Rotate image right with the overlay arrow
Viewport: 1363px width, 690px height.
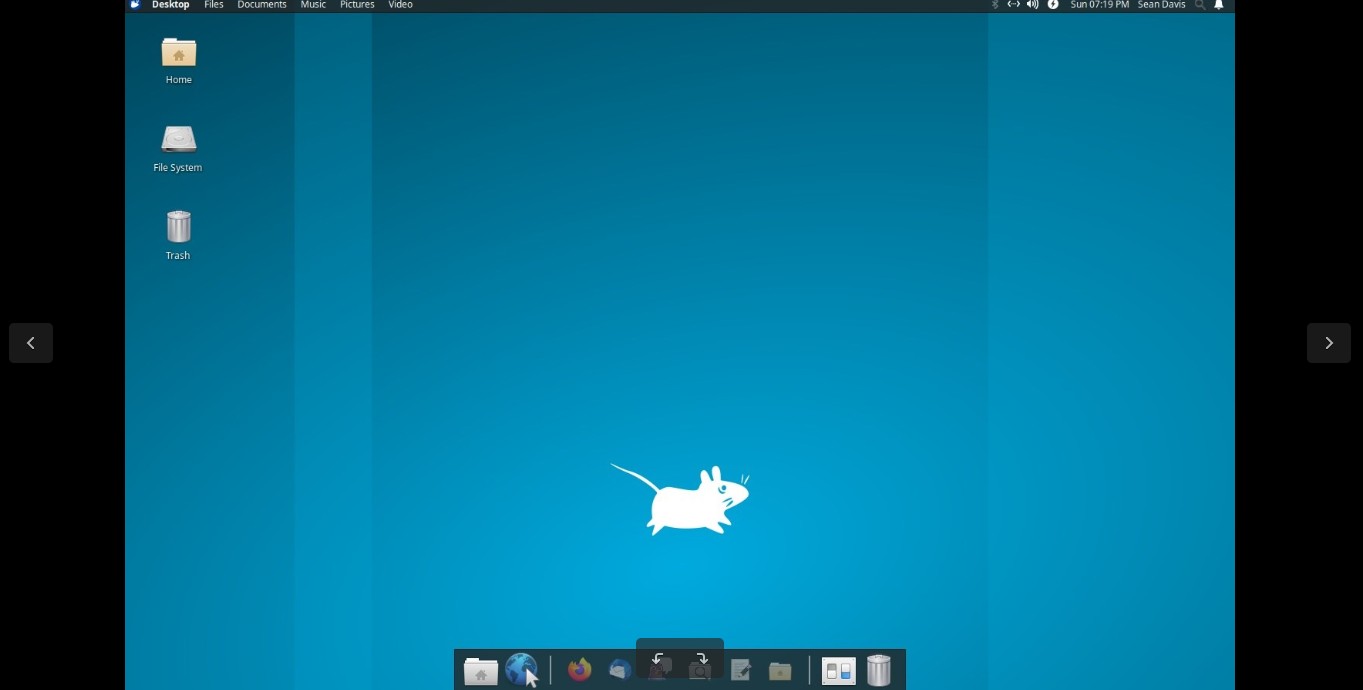pos(702,659)
